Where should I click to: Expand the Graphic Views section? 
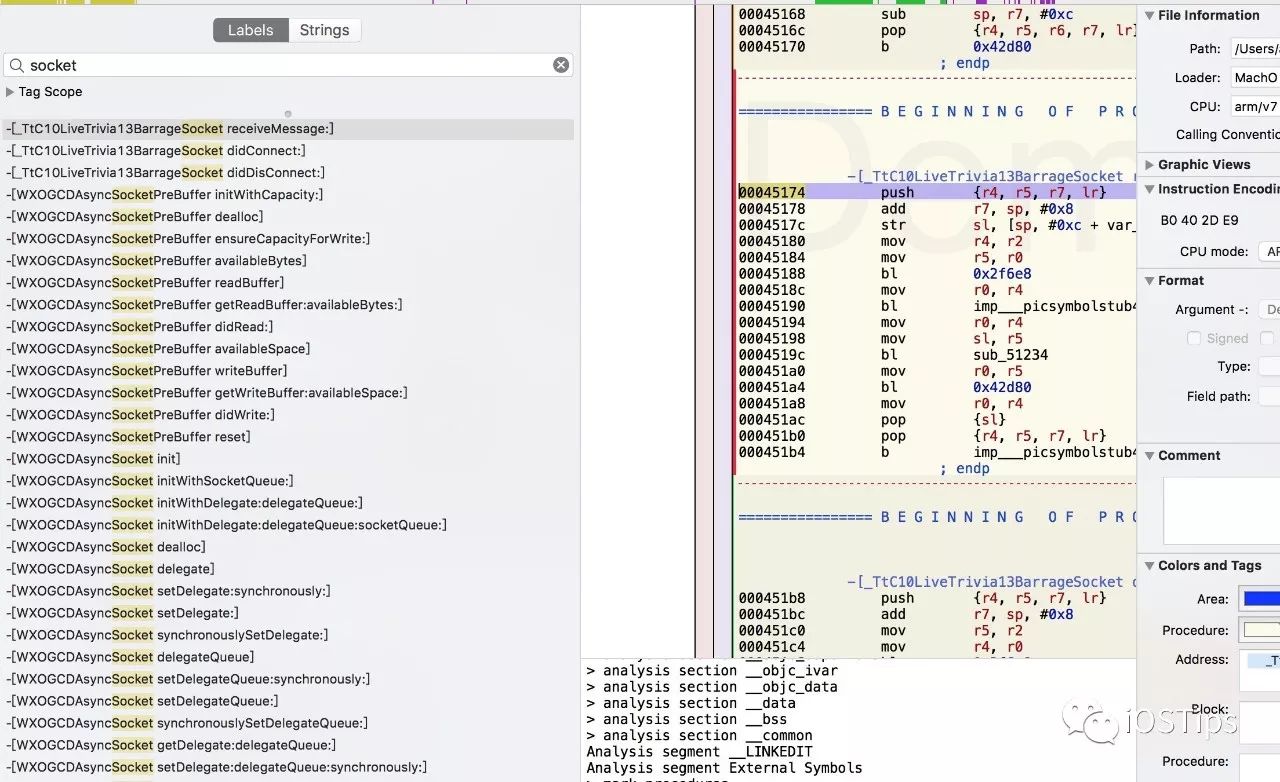[1148, 165]
